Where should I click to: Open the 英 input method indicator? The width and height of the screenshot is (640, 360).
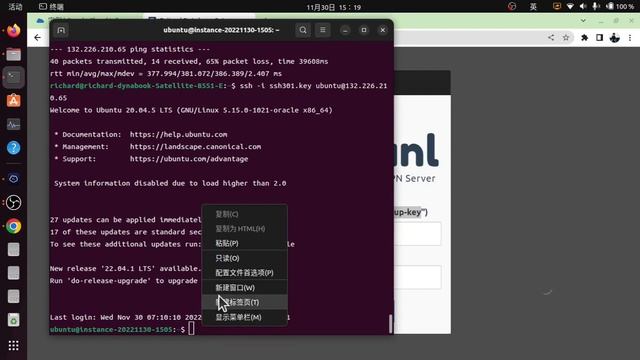pos(533,6)
